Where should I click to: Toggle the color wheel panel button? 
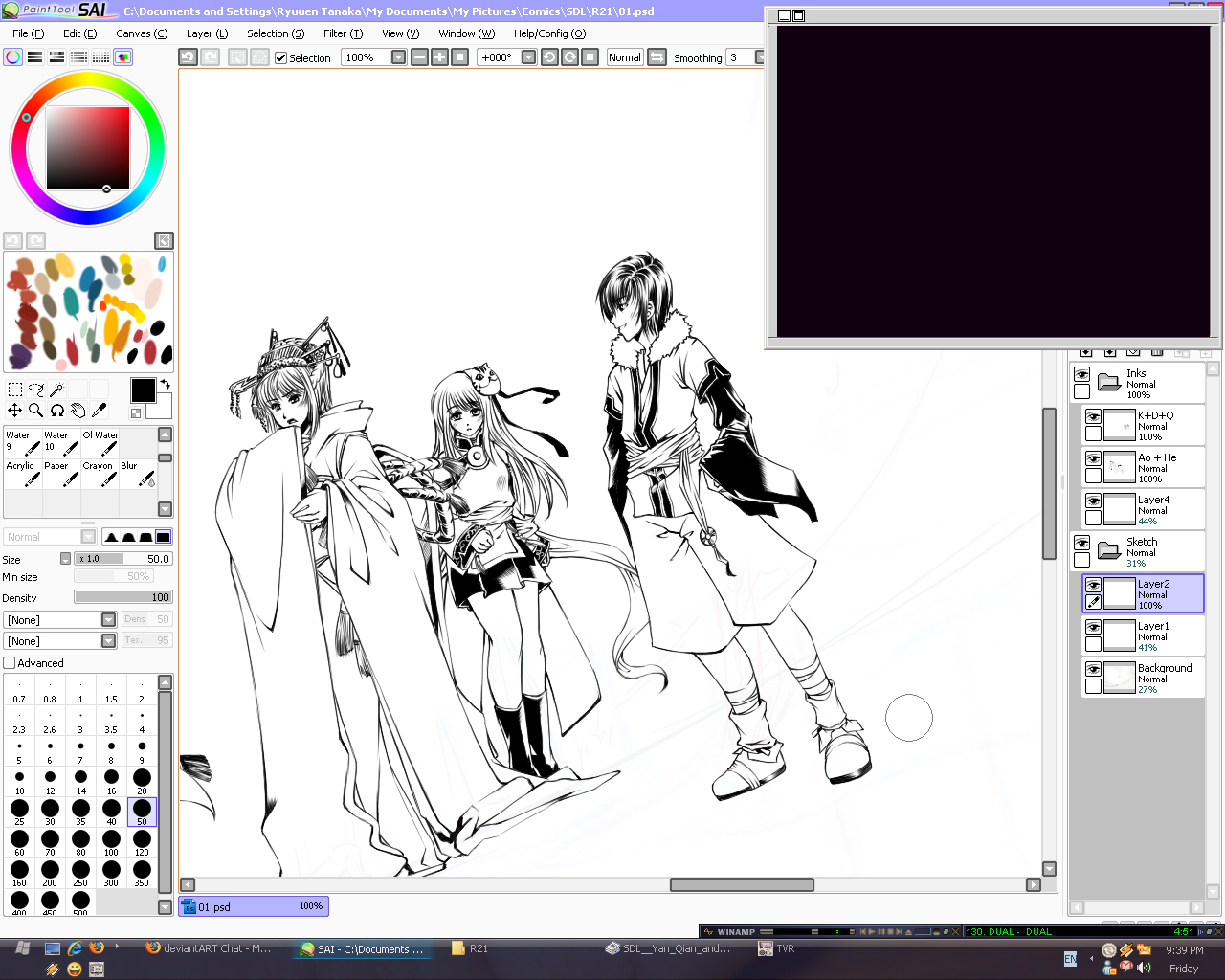(13, 57)
